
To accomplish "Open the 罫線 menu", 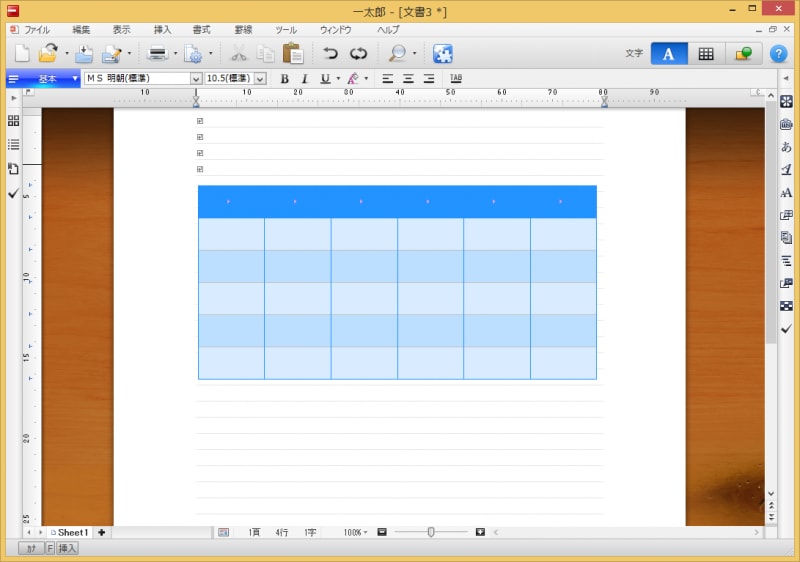I will 243,30.
